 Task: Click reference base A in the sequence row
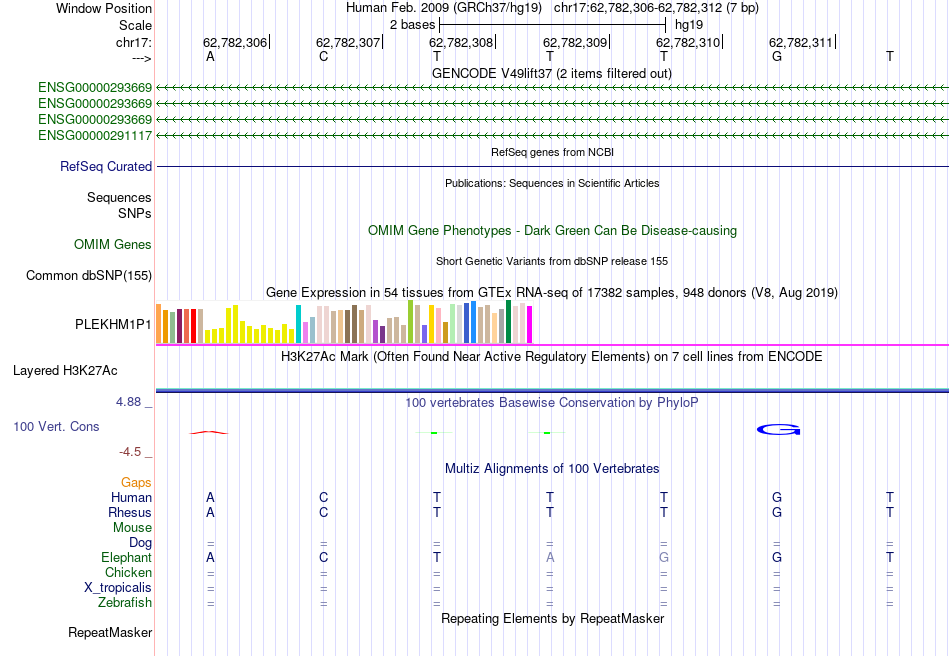(x=210, y=56)
